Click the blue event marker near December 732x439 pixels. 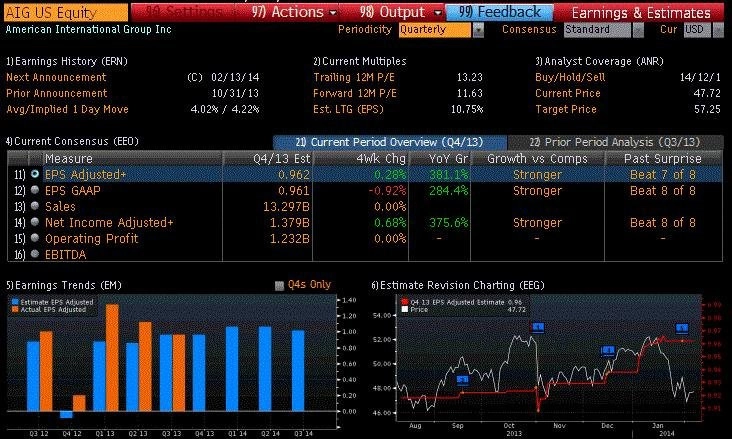coord(608,350)
